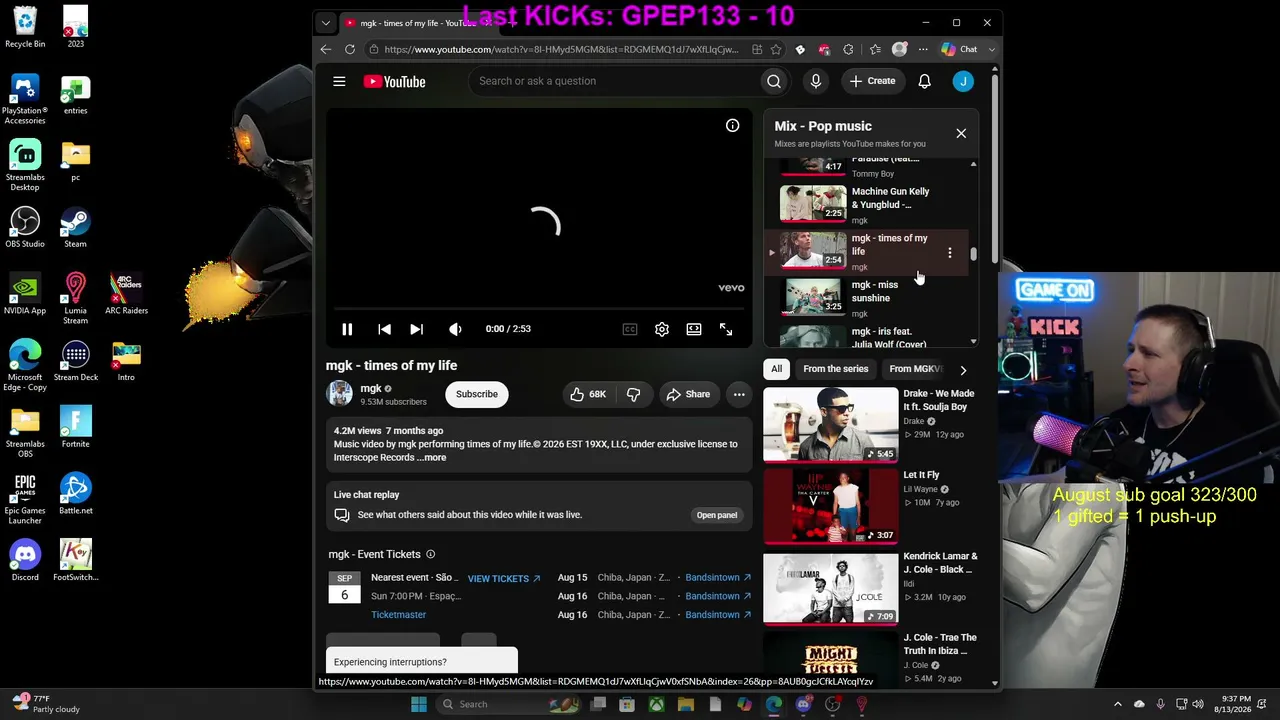Open the 'Let It Fly' video title
This screenshot has height=720, width=1280.
pos(921,475)
